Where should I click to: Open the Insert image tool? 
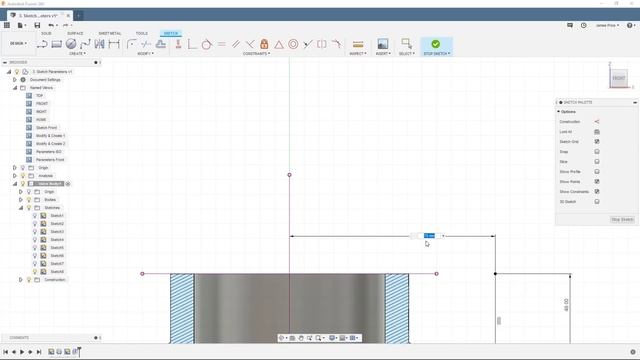click(x=383, y=44)
